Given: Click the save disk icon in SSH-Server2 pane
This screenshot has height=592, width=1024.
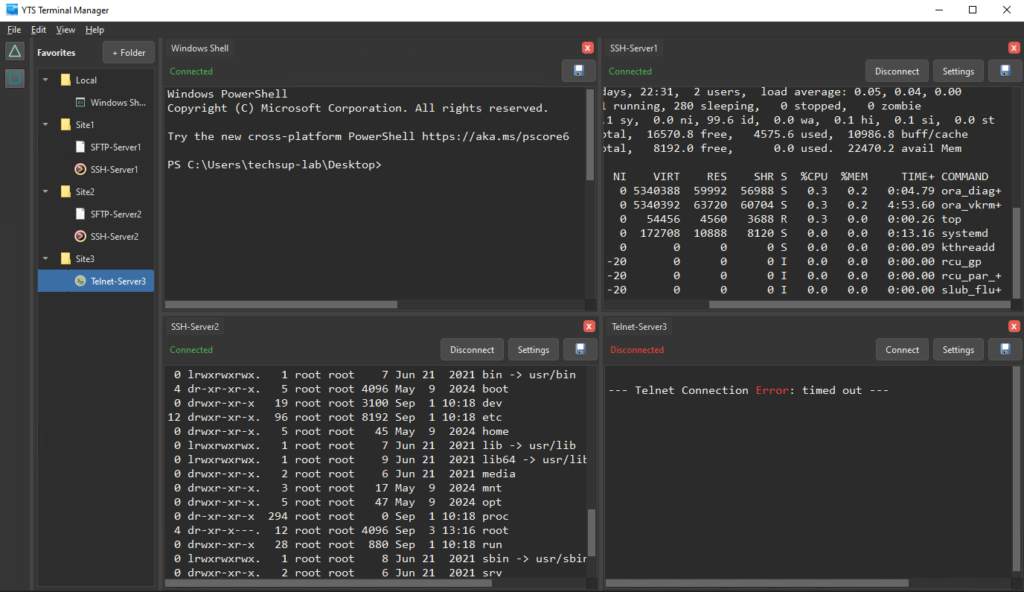Looking at the screenshot, I should click(x=578, y=350).
